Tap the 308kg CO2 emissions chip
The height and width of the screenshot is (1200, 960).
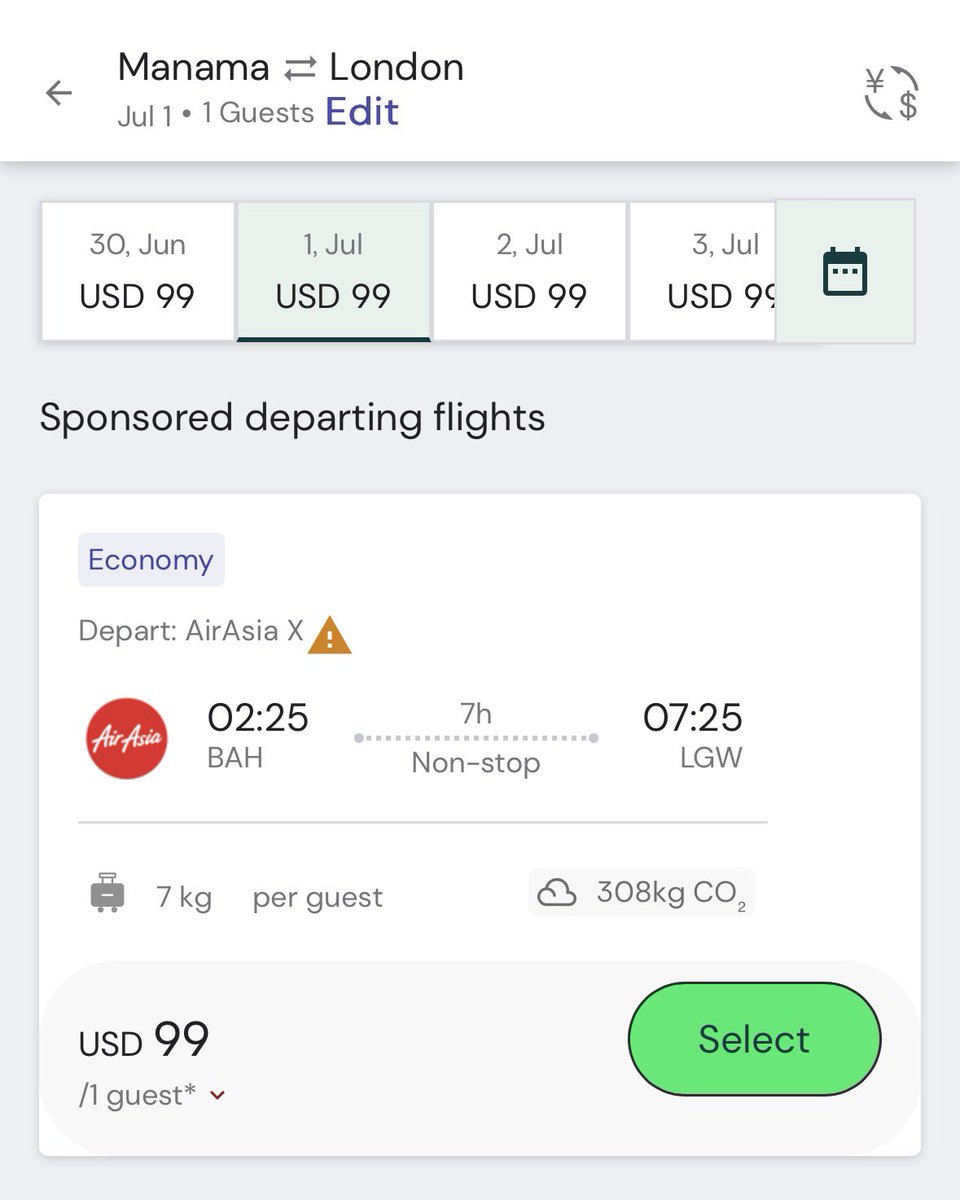642,892
